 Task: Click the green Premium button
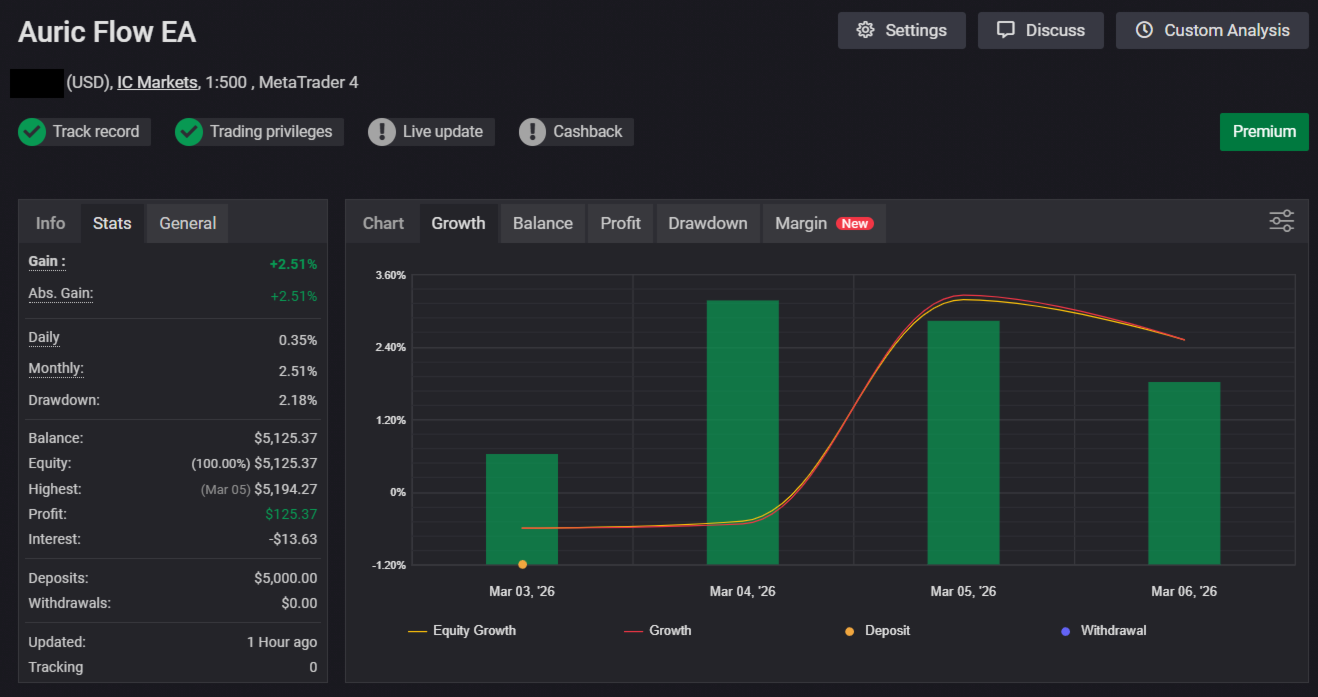click(1264, 132)
